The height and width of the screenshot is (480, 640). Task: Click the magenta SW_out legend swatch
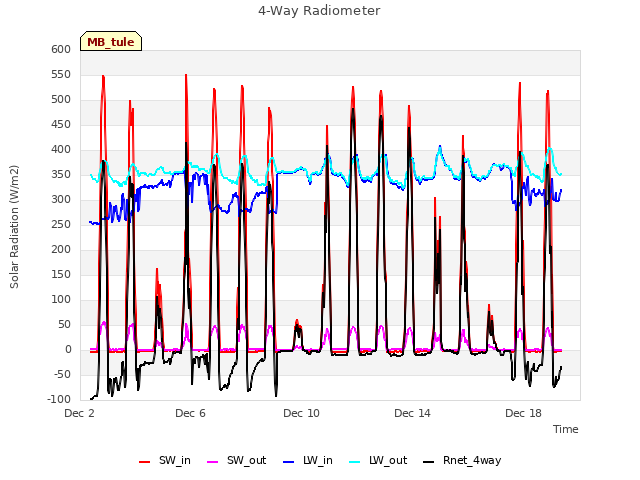(213, 462)
